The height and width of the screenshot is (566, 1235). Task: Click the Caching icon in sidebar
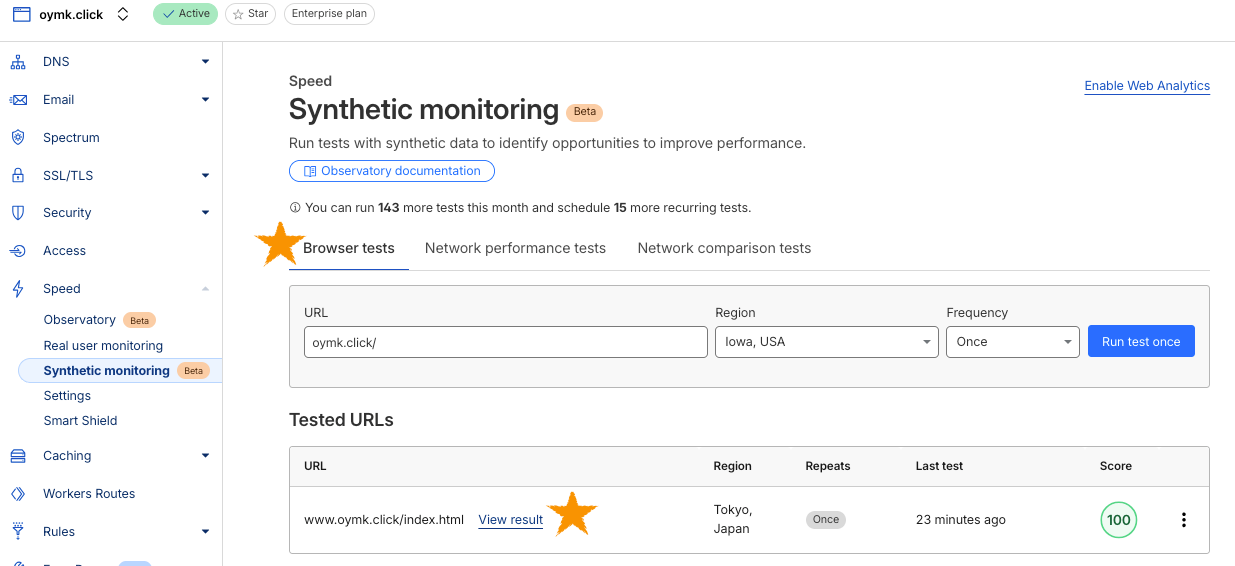click(x=18, y=456)
